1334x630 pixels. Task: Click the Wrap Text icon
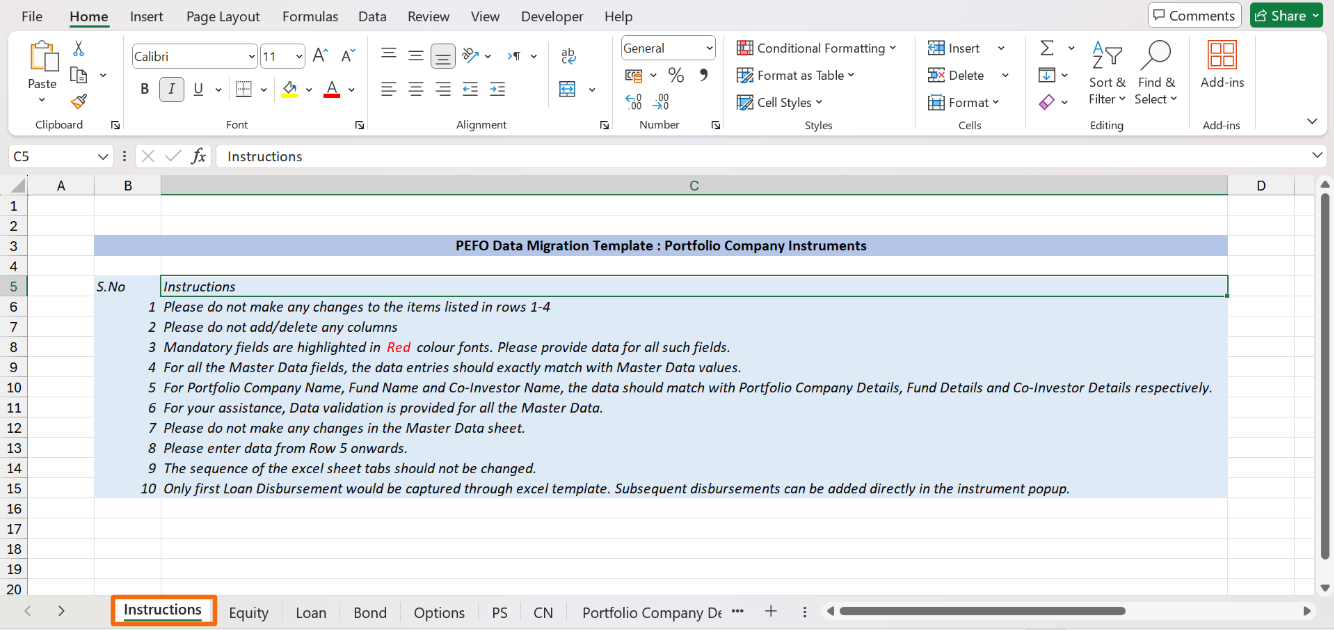pyautogui.click(x=568, y=56)
